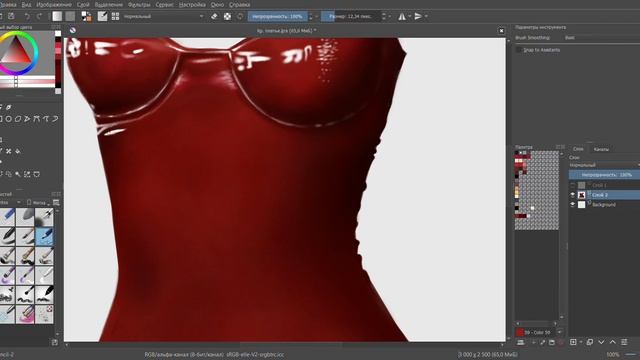Adjust the layer Opacity slider in Layers panel
The width and height of the screenshot is (640, 360).
point(604,175)
